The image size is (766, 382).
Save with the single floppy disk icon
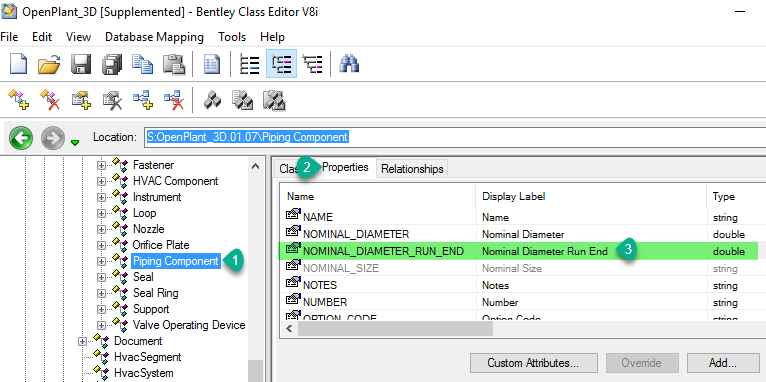point(81,64)
